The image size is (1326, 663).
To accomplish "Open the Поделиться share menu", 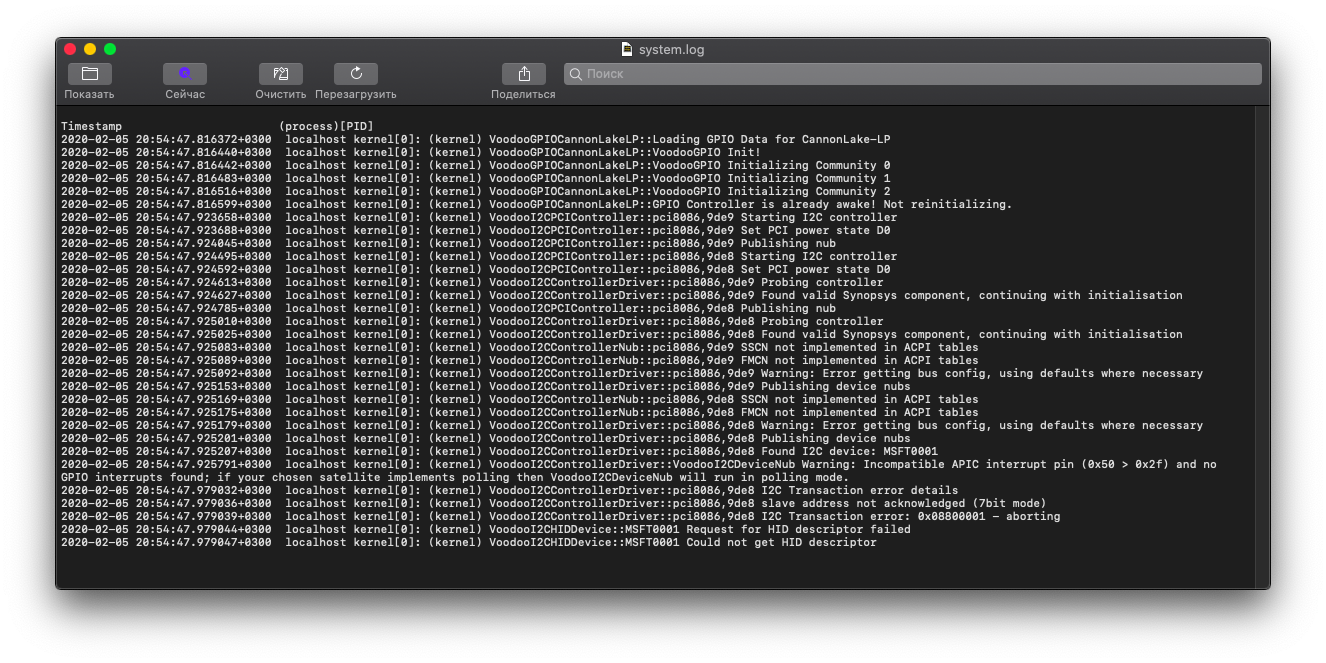I will 524,73.
